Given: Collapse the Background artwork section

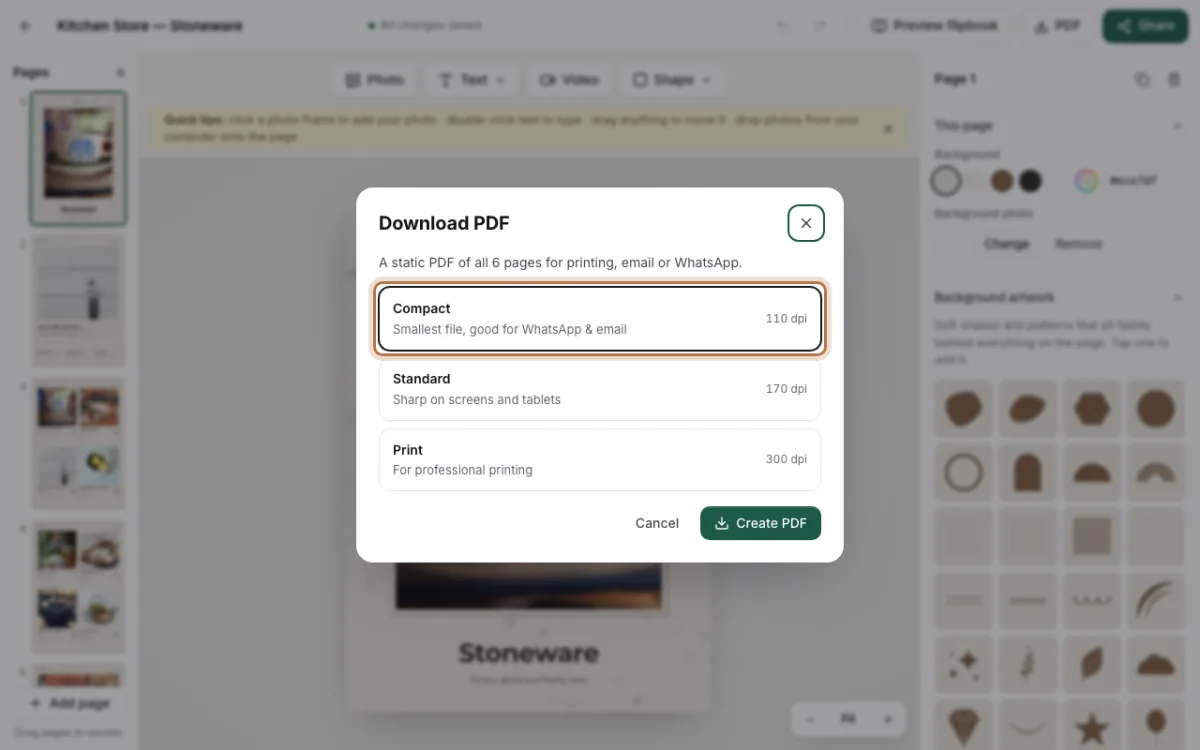Looking at the screenshot, I should pyautogui.click(x=1177, y=297).
